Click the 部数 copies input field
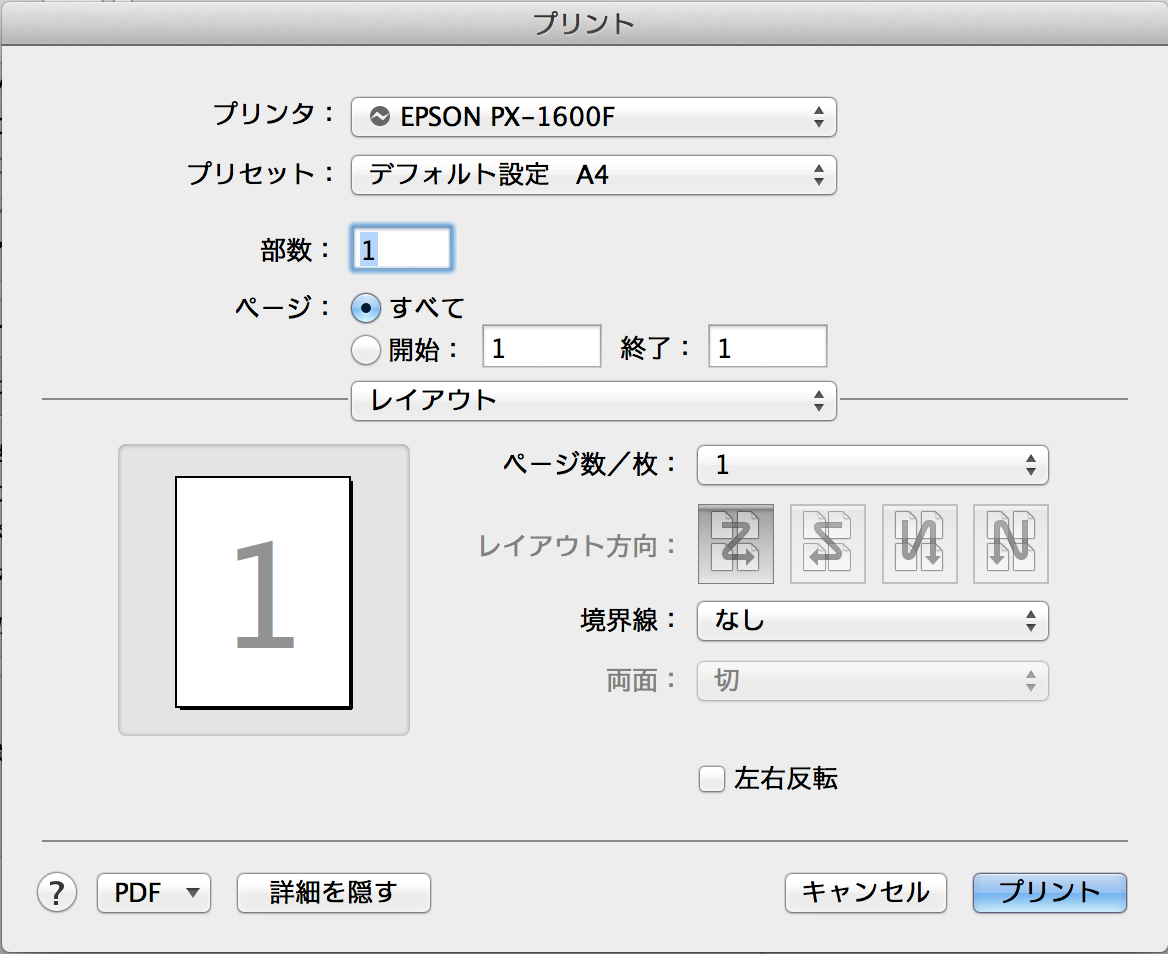The height and width of the screenshot is (954, 1168). [x=402, y=249]
